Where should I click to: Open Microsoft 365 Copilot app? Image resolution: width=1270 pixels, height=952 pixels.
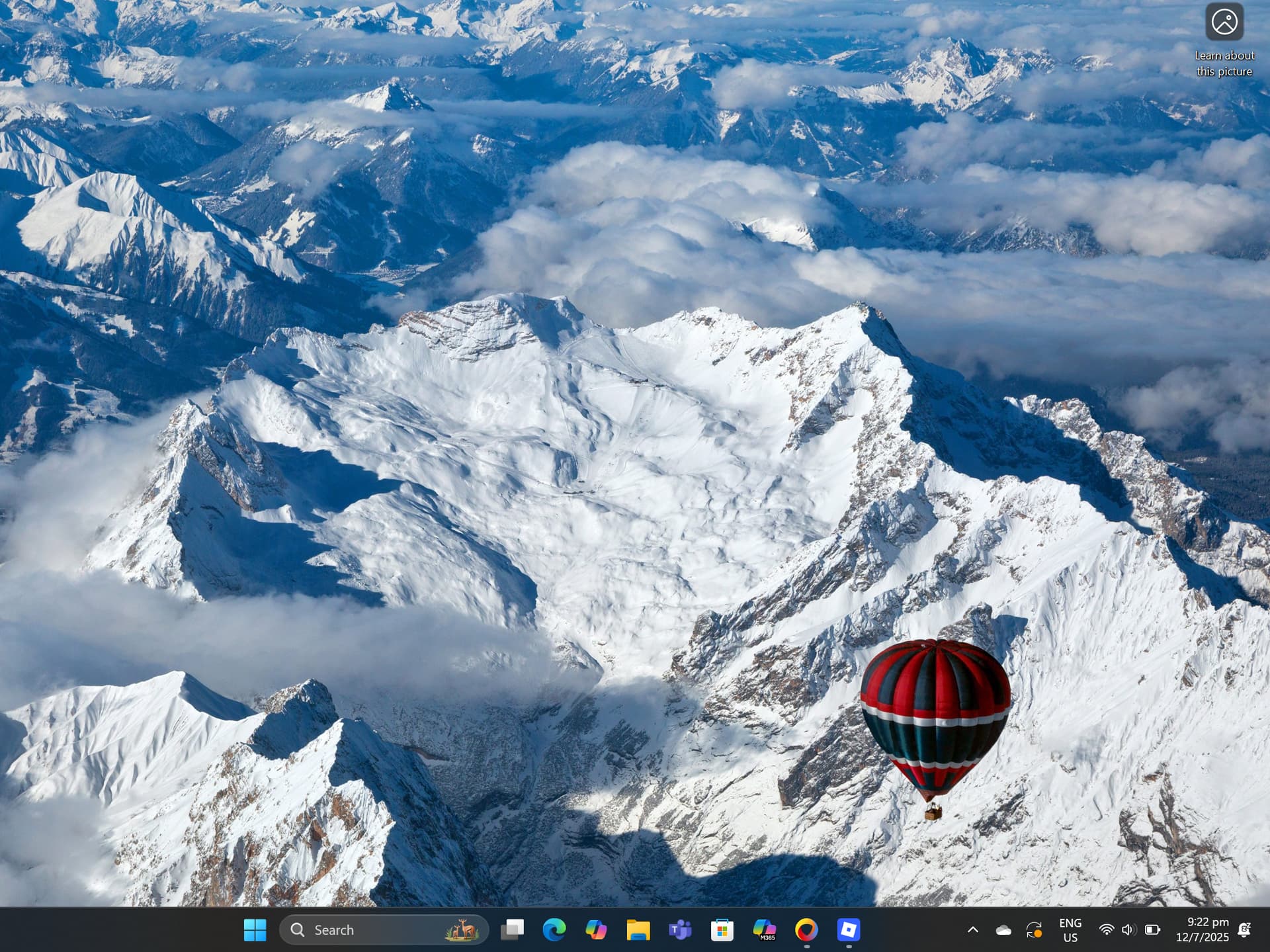point(764,930)
